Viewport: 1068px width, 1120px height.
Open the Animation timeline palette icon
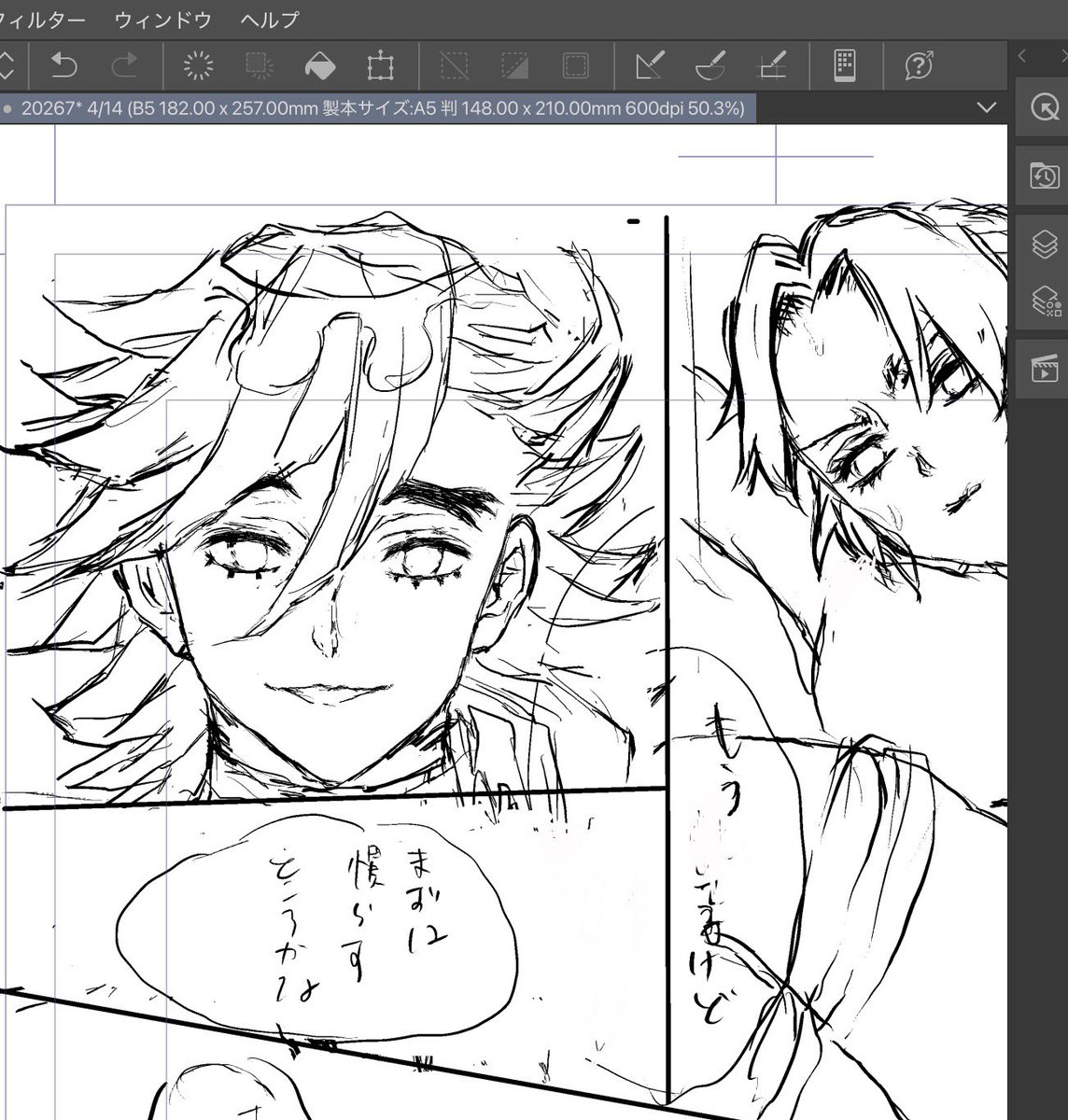1043,368
